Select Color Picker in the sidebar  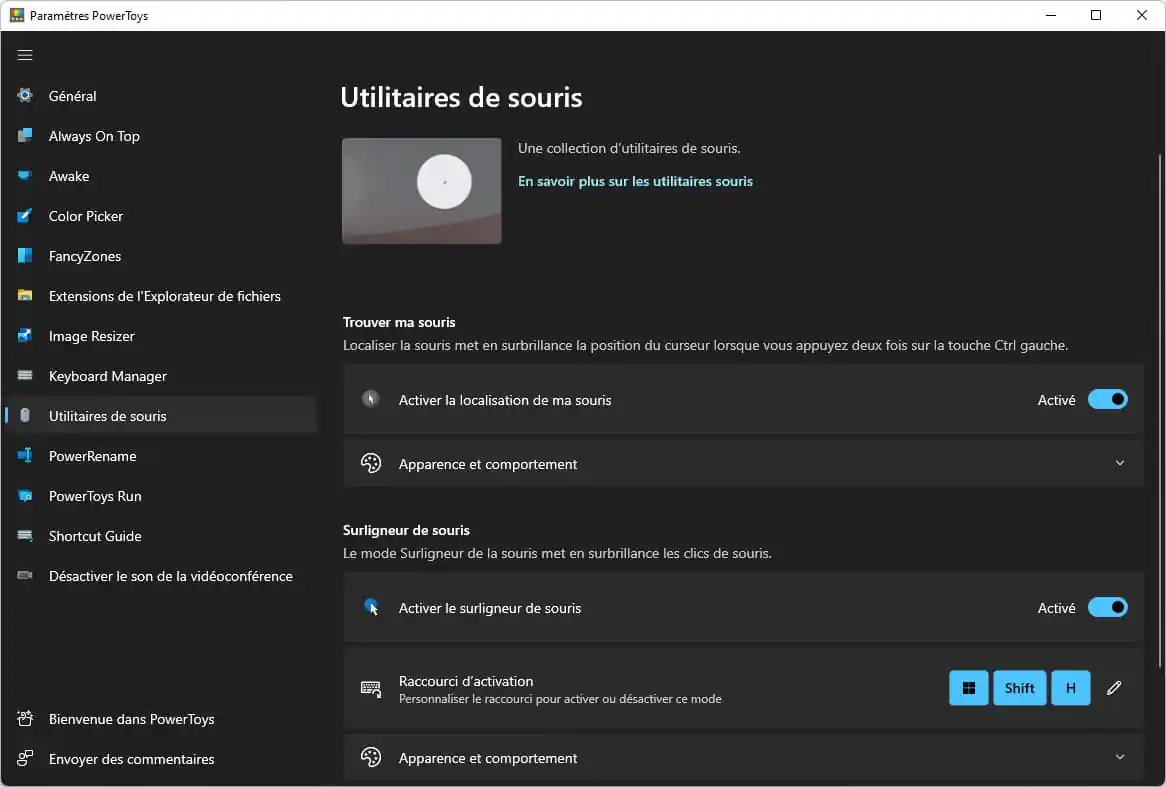[160, 216]
